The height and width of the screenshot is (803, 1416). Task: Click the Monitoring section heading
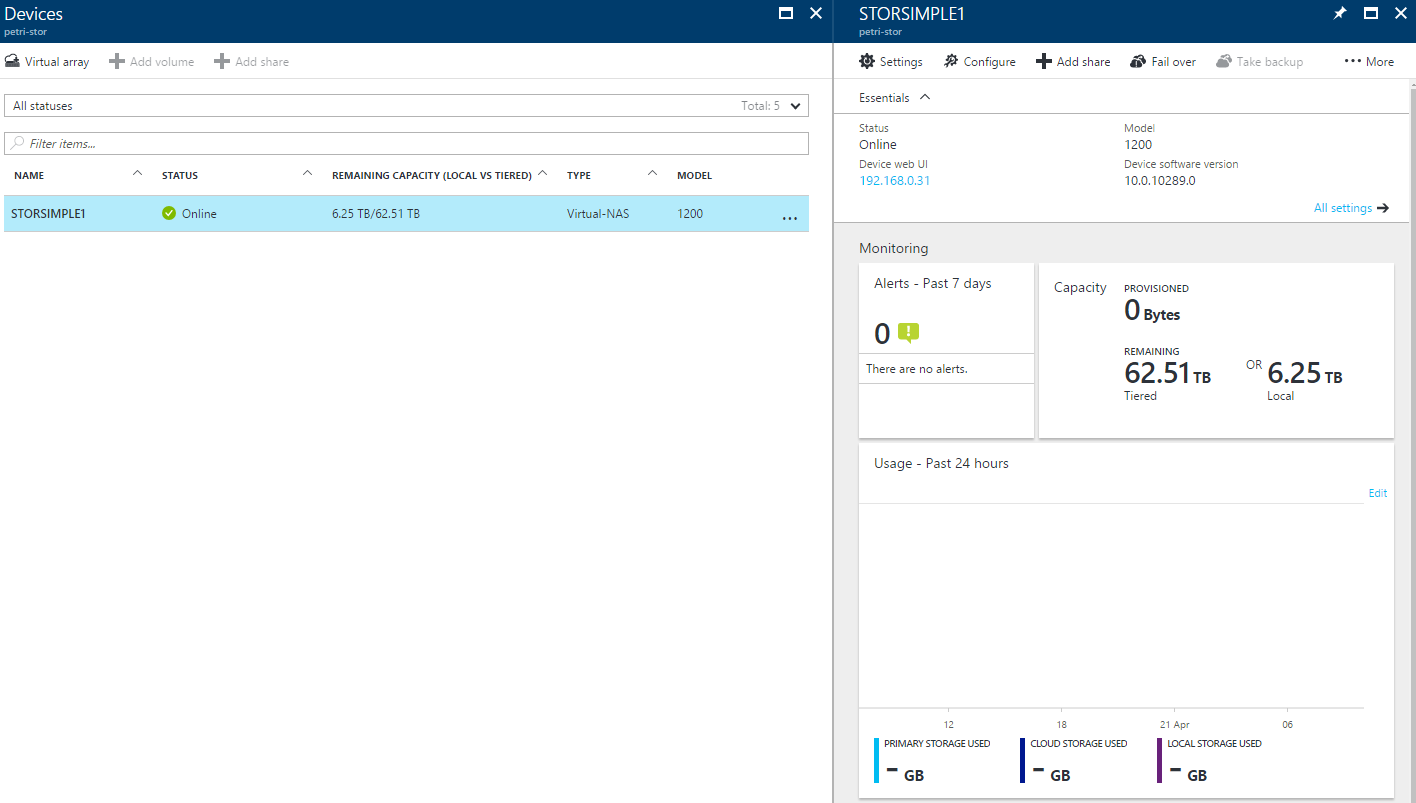[893, 248]
